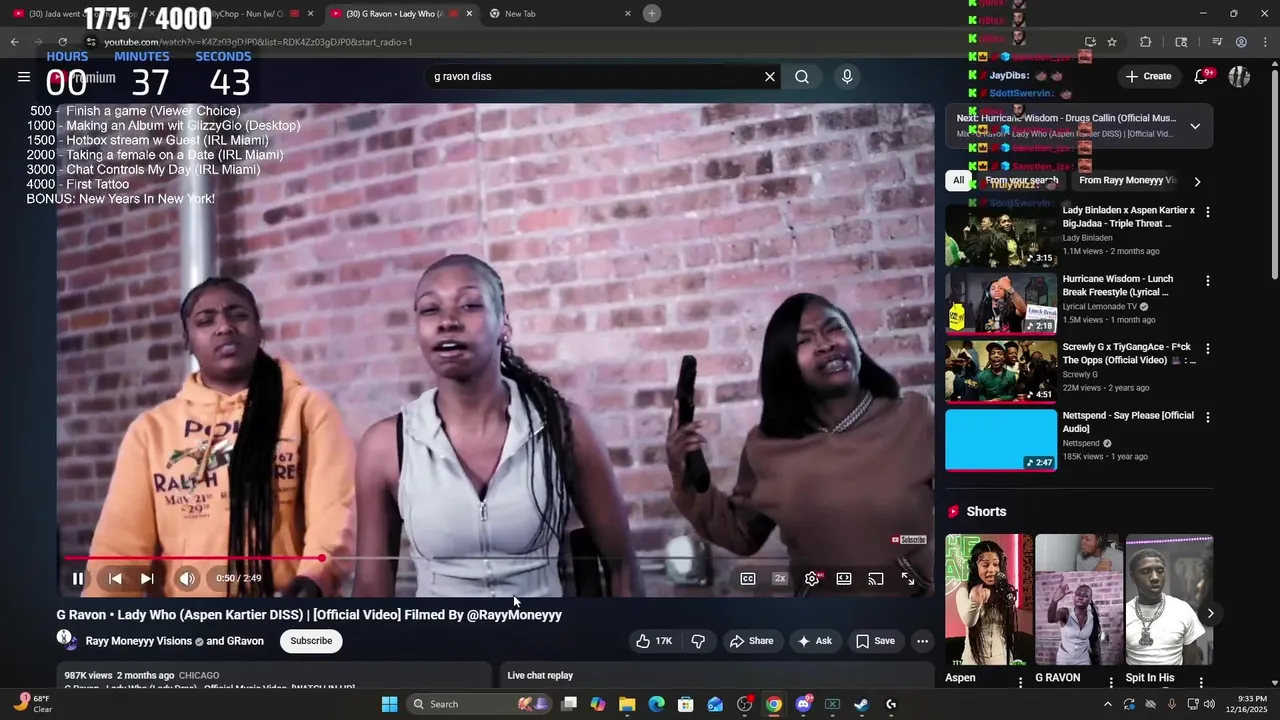
Task: Open options for the Aspen Short
Action: click(1020, 681)
